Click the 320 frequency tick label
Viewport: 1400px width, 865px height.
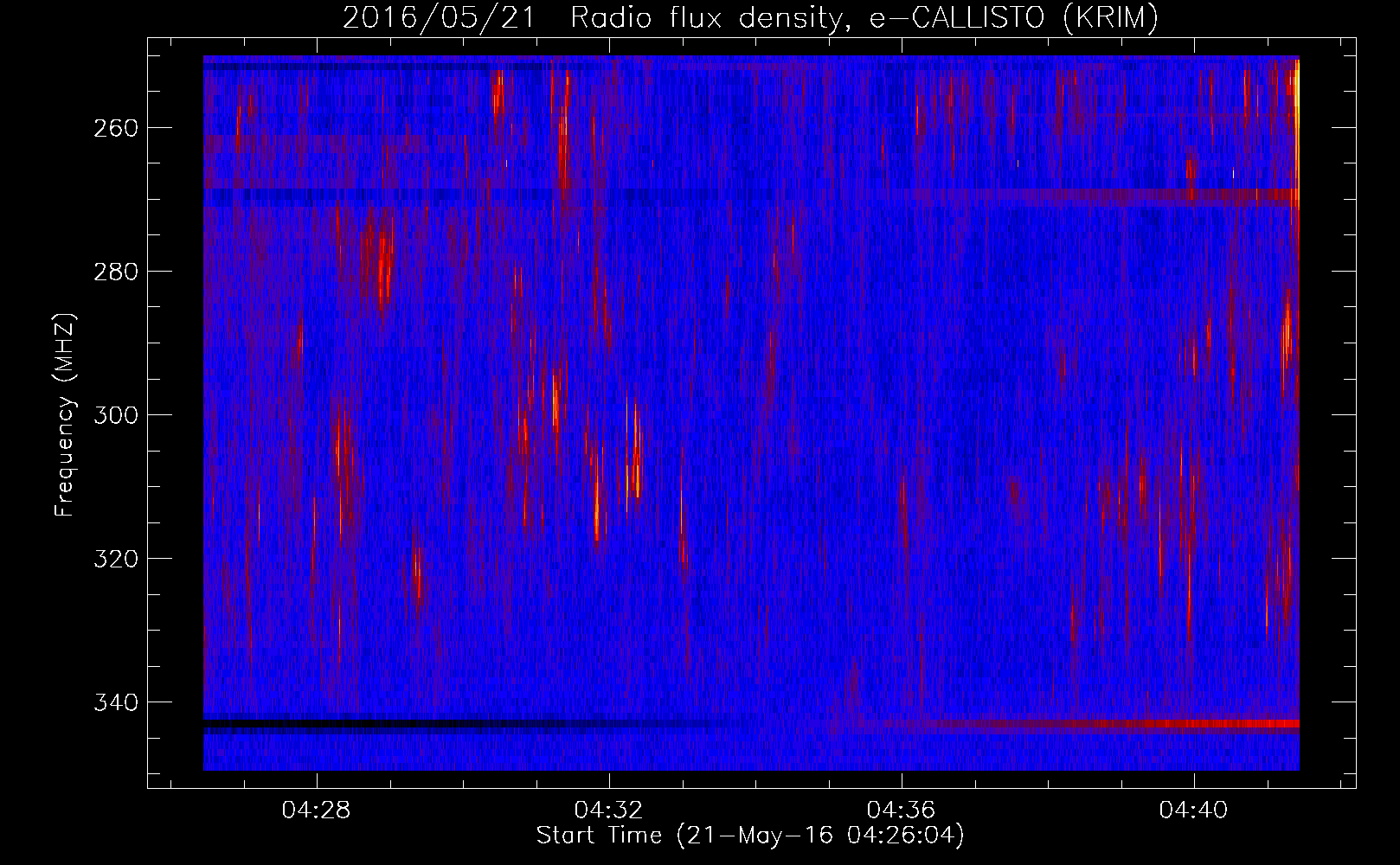(x=115, y=559)
